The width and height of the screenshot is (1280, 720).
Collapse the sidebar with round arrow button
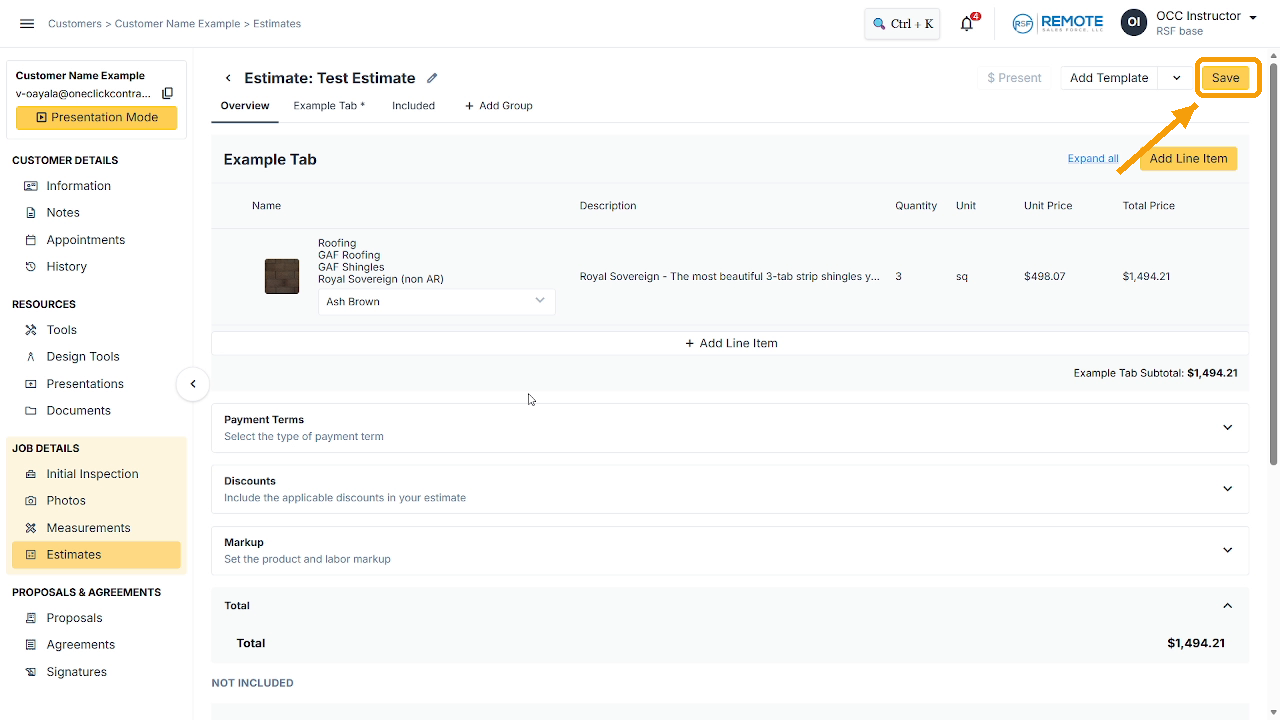193,384
